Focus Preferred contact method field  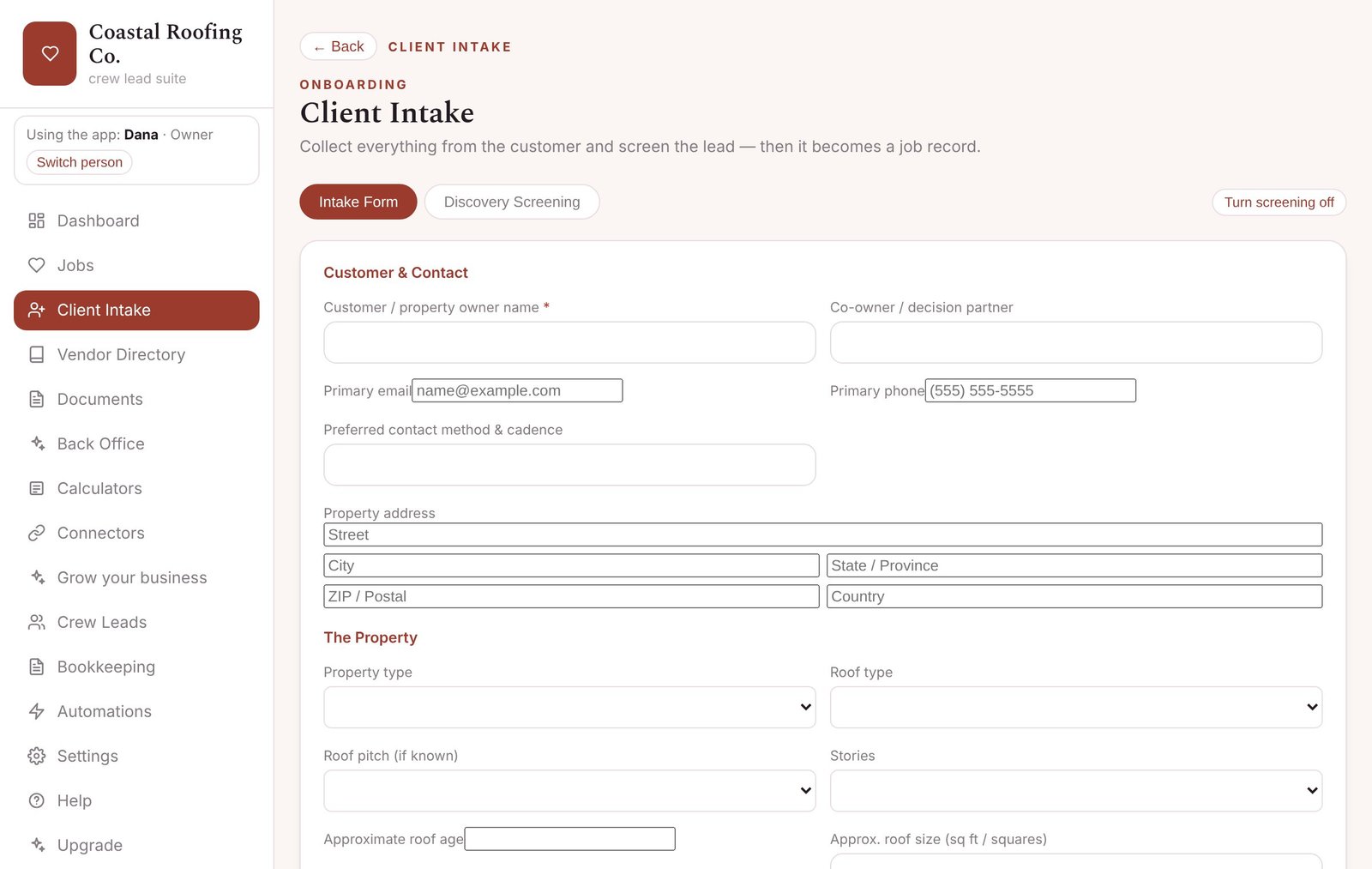coord(569,465)
